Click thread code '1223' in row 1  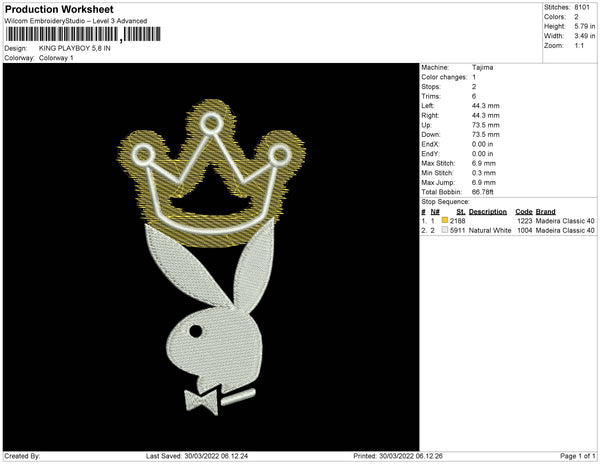pos(525,221)
